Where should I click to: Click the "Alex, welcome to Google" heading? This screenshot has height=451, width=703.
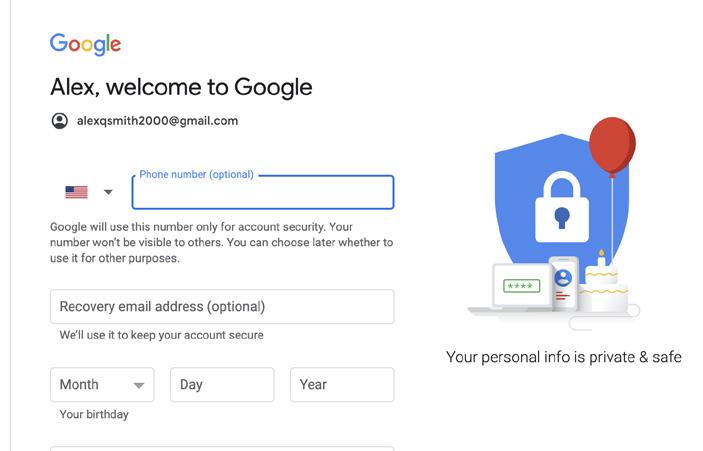(x=181, y=87)
